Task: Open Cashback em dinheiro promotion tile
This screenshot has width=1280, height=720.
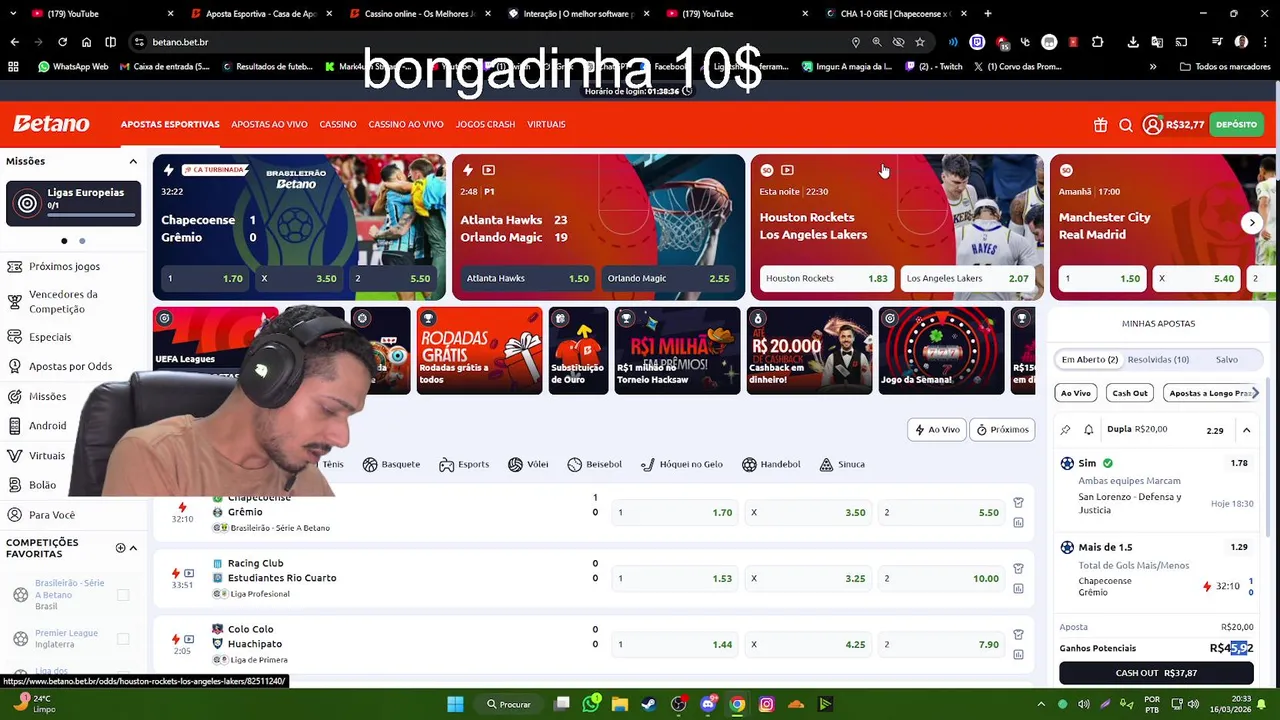Action: click(x=809, y=350)
